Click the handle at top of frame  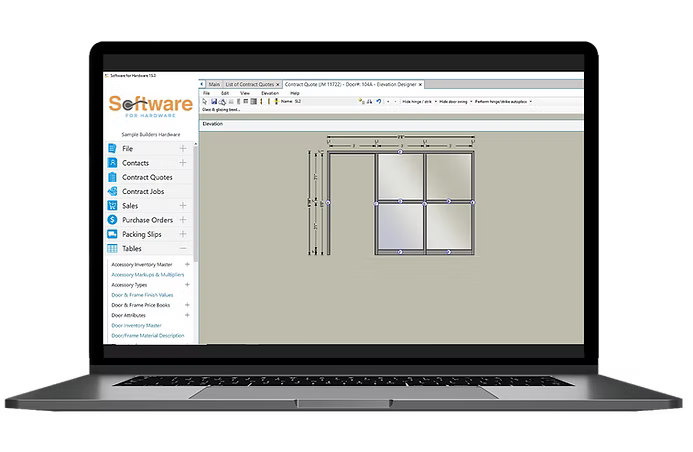(x=400, y=152)
